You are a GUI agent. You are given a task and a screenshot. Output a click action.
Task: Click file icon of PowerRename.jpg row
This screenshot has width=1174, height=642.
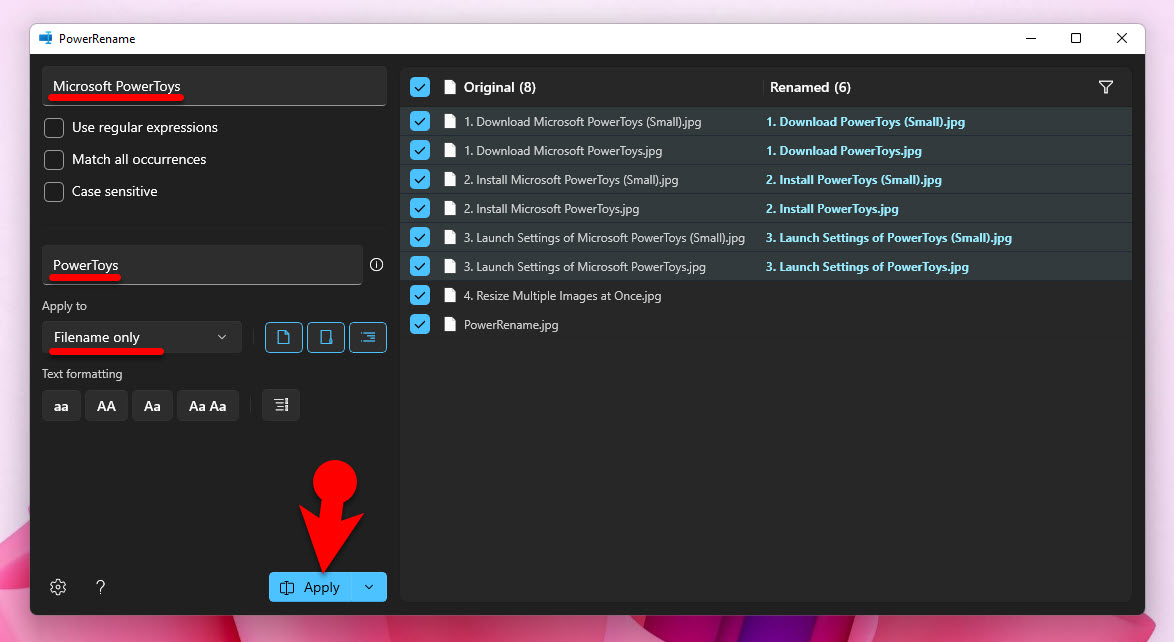tap(450, 324)
